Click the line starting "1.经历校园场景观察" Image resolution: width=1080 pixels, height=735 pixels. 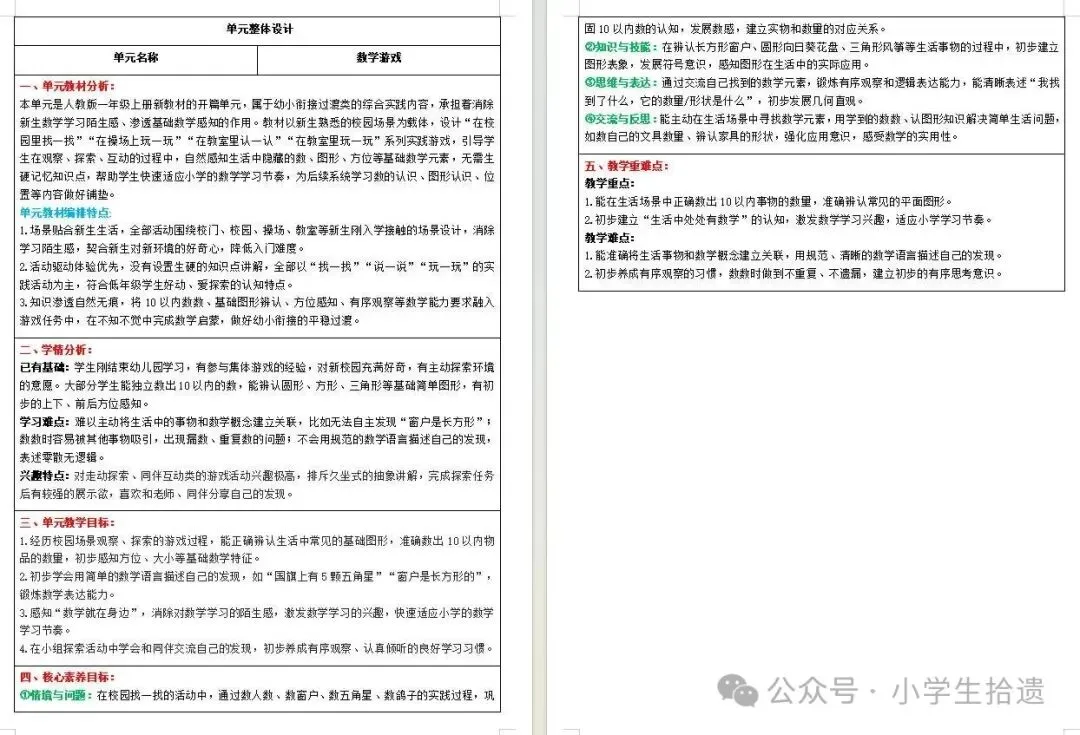point(257,541)
